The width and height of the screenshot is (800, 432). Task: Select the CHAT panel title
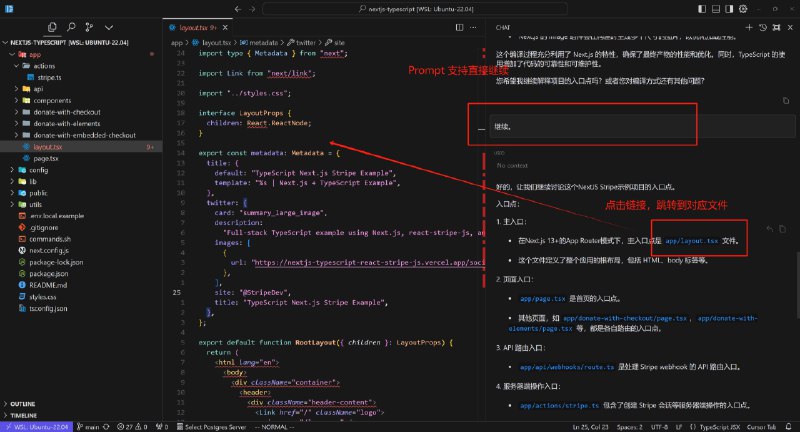tap(503, 28)
